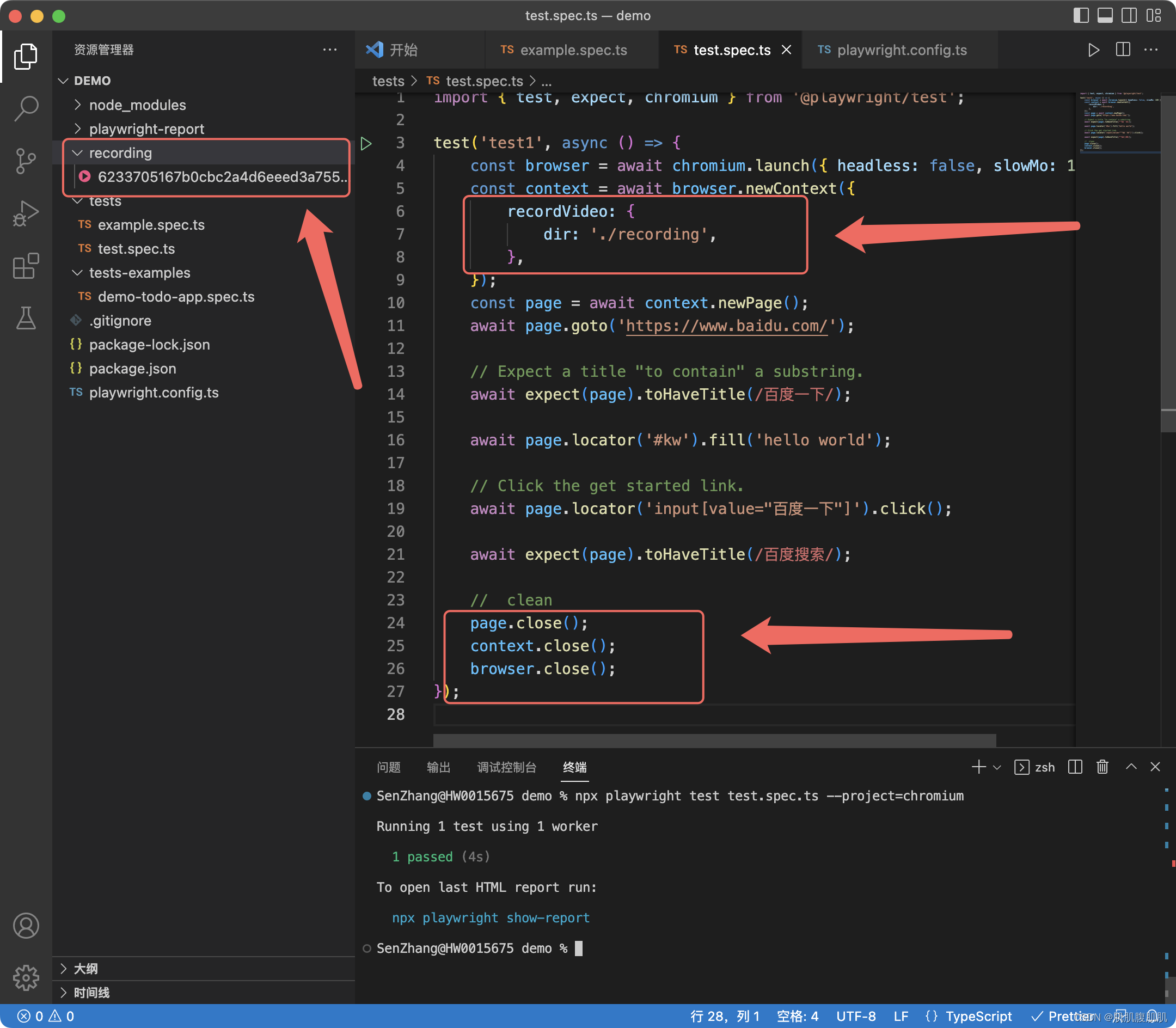Screen dimensions: 1176x1028
Task: Split the terminal pane
Action: click(x=1075, y=767)
